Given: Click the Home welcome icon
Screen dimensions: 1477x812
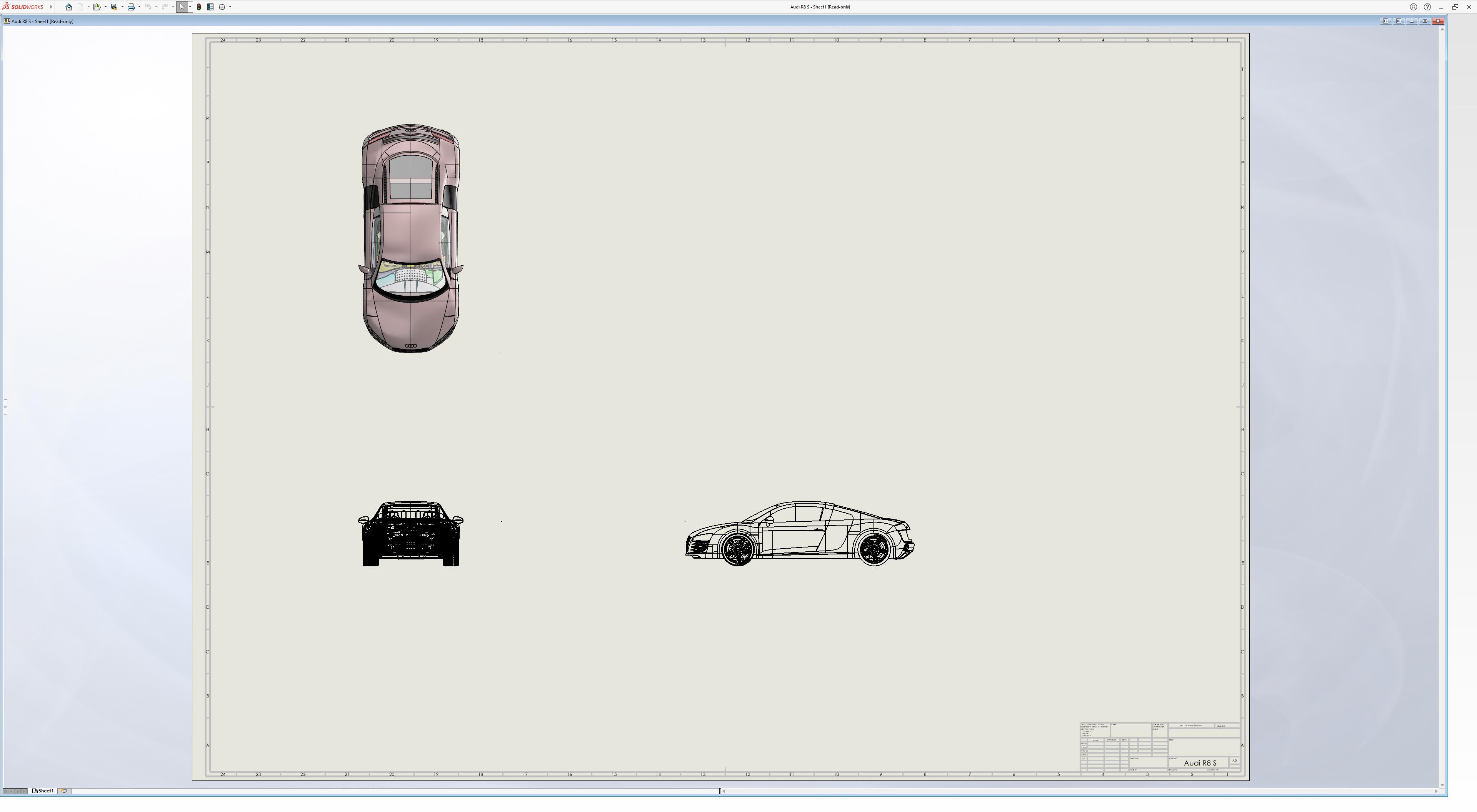Looking at the screenshot, I should point(69,7).
